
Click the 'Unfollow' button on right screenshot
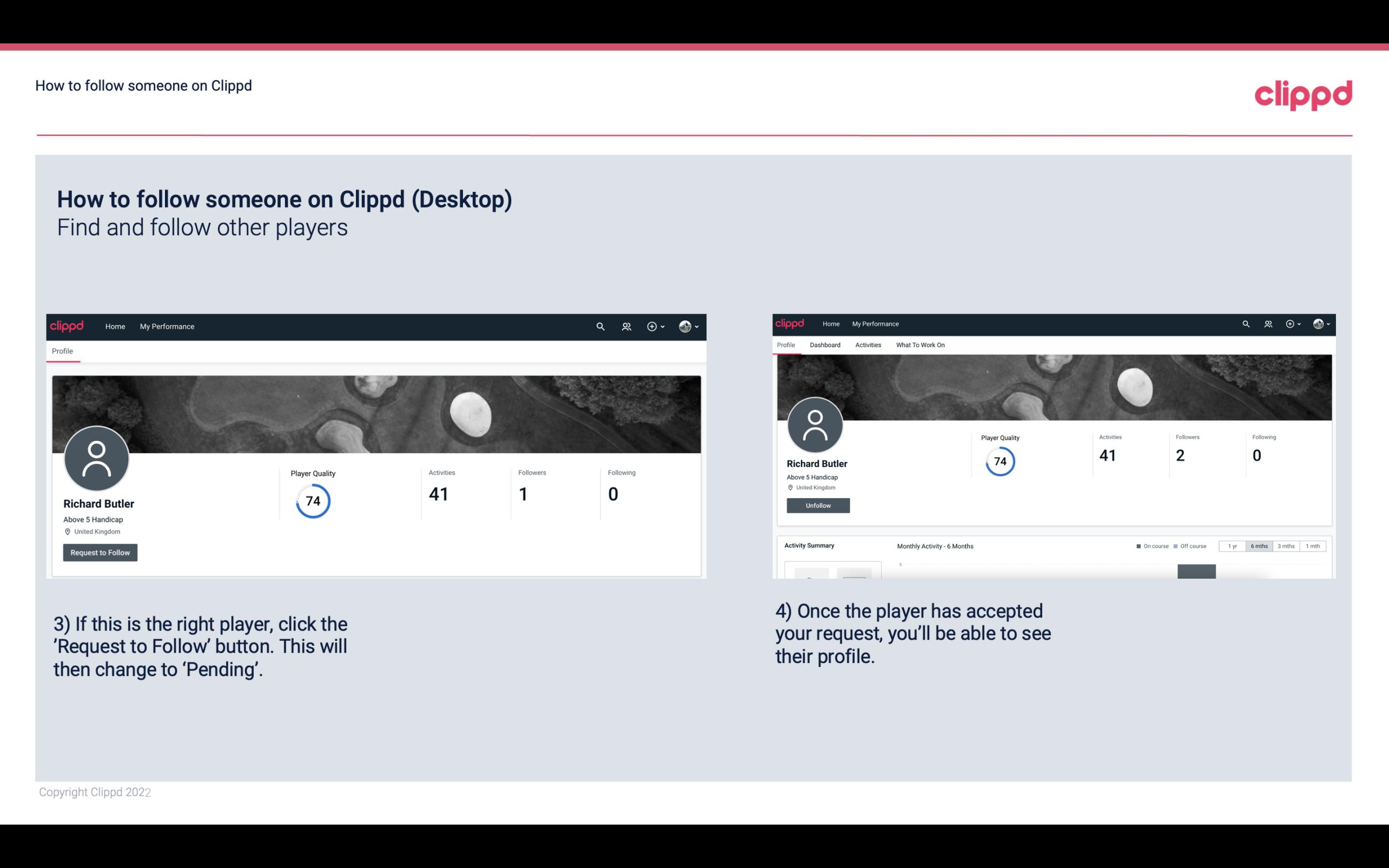click(817, 505)
